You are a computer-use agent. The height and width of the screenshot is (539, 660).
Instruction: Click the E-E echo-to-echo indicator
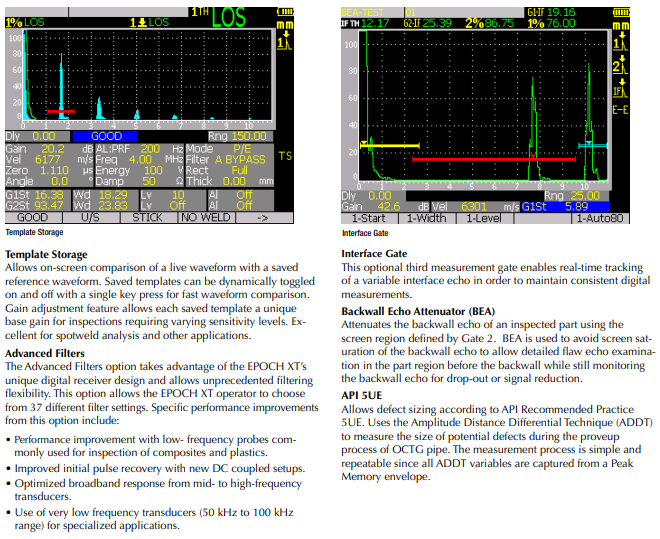coord(620,112)
